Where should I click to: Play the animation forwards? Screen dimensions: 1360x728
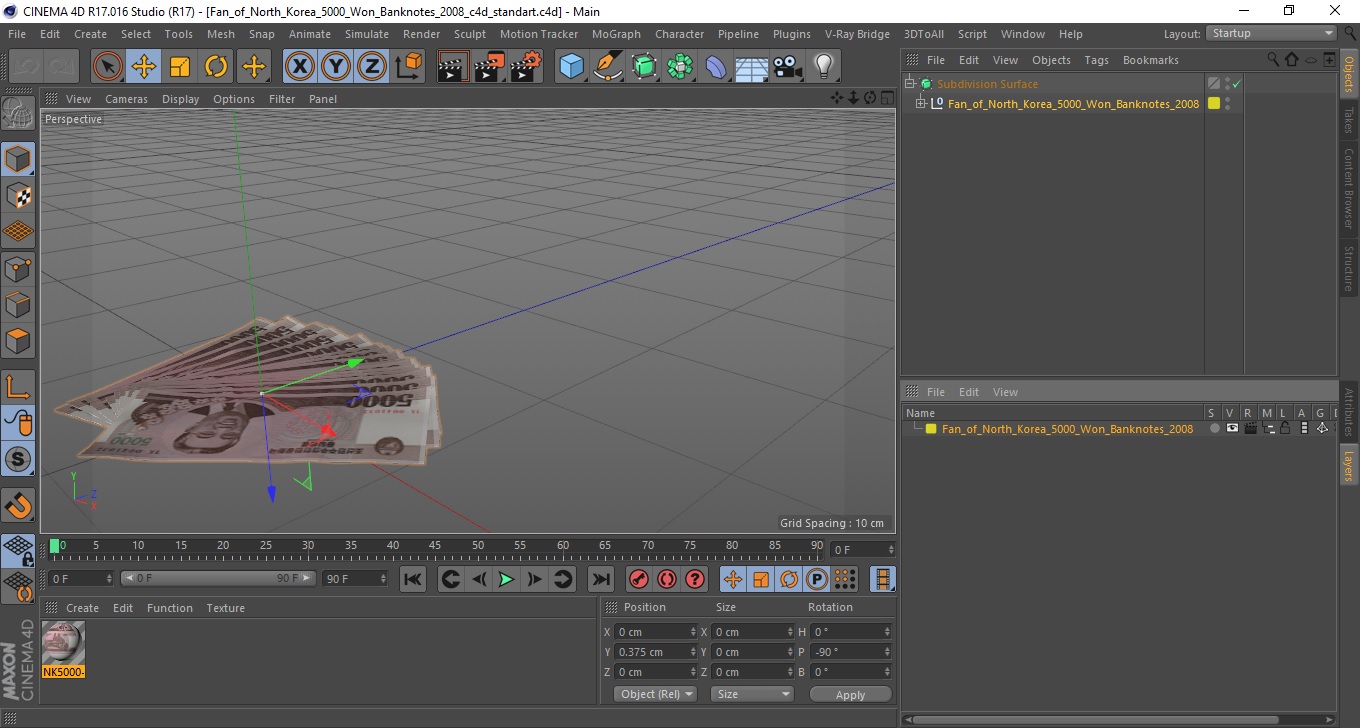(x=507, y=579)
